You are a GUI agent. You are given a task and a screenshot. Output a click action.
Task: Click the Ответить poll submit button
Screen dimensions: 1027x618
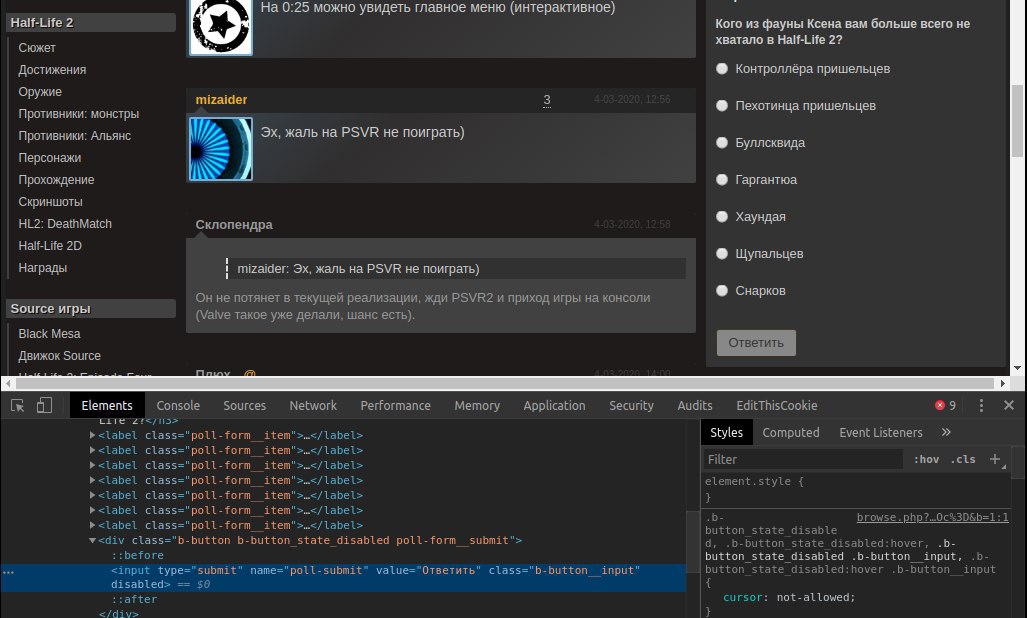[x=756, y=343]
